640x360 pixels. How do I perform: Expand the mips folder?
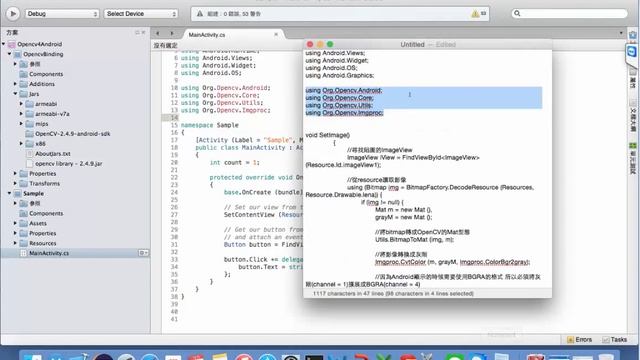coord(21,123)
